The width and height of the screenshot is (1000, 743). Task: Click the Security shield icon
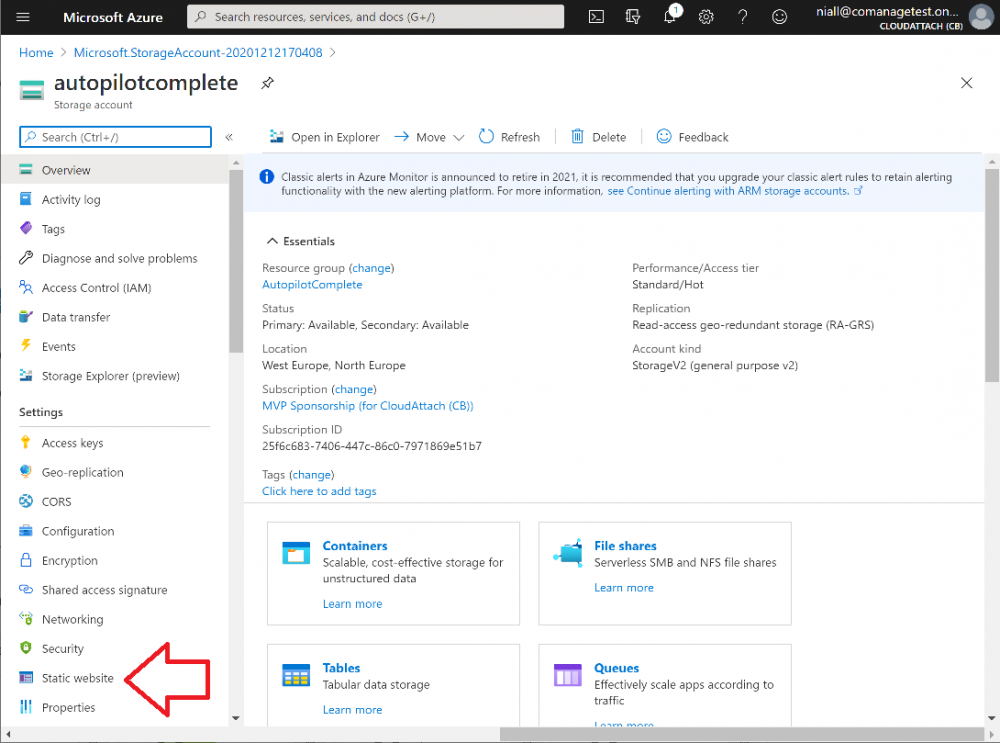pos(26,647)
